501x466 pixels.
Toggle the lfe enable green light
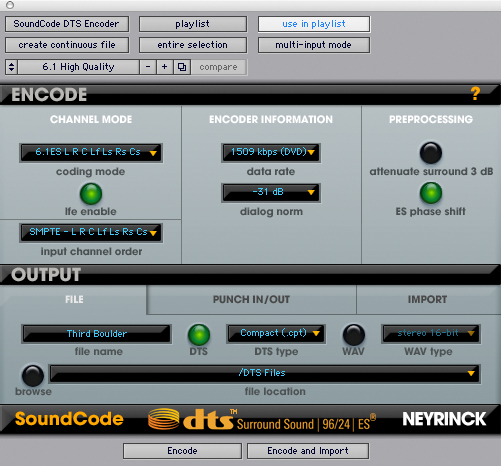coord(91,194)
